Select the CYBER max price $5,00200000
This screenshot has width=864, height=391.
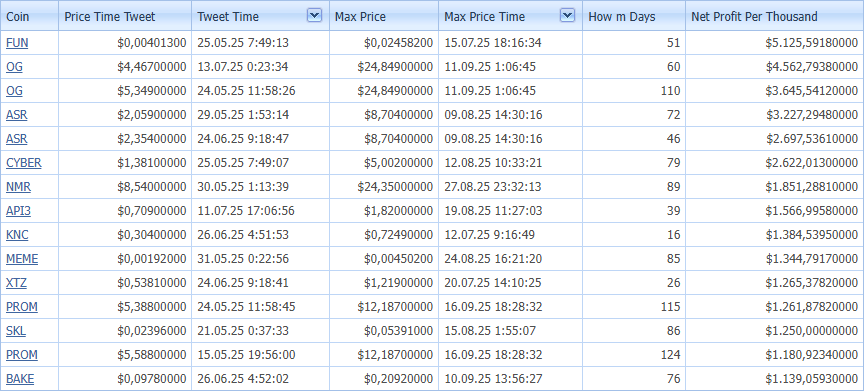384,163
